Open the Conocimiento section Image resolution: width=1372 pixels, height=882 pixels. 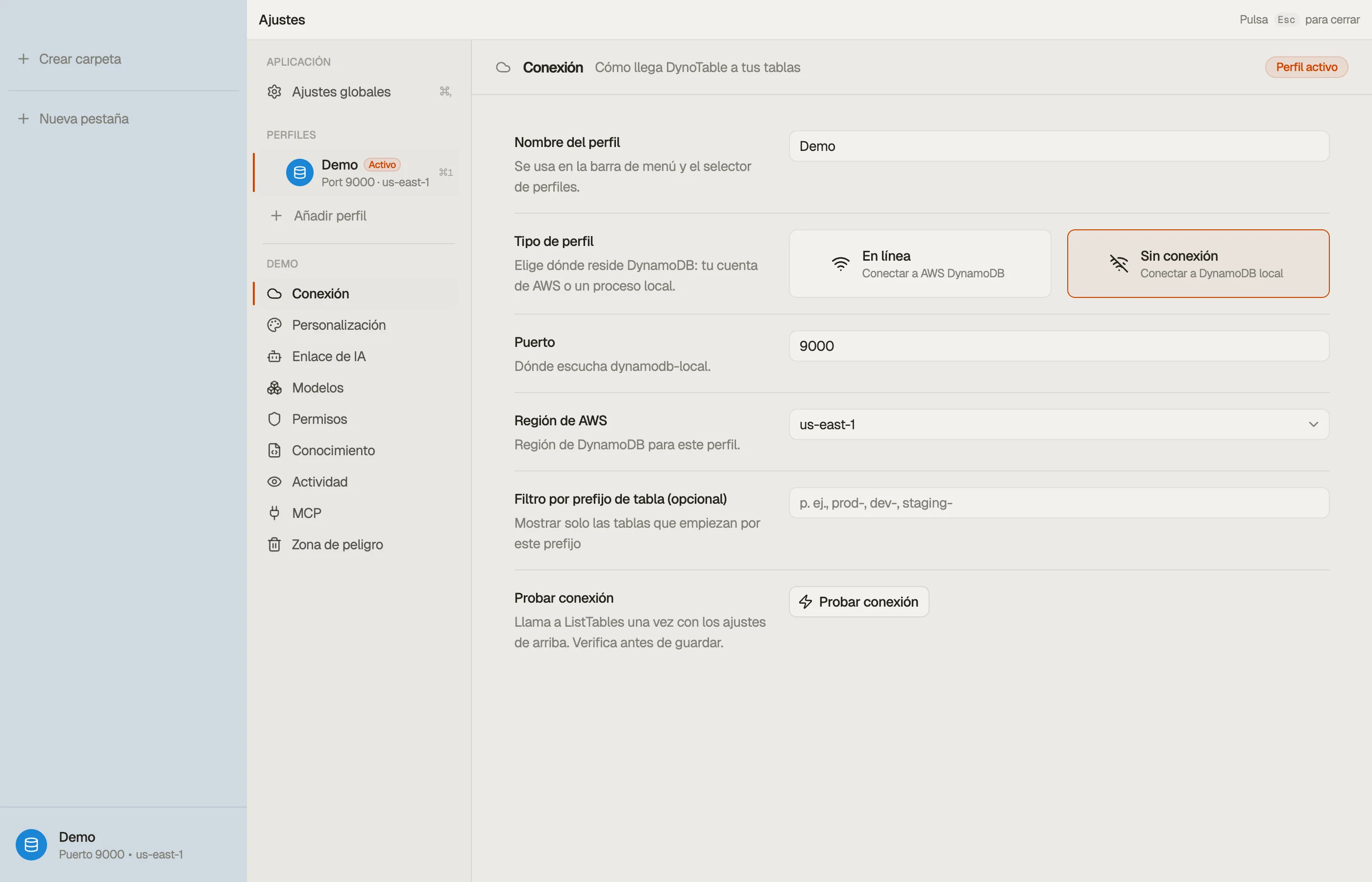pyautogui.click(x=358, y=451)
